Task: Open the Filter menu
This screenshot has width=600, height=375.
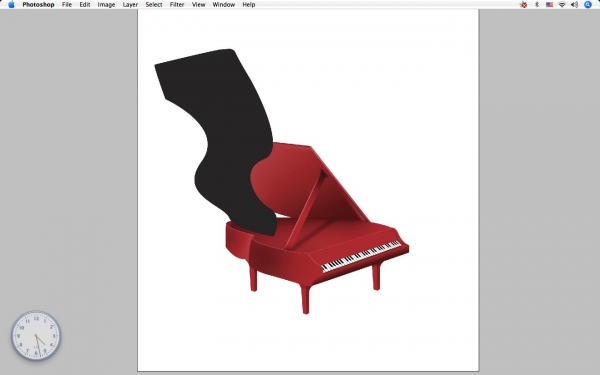Action: [x=177, y=5]
